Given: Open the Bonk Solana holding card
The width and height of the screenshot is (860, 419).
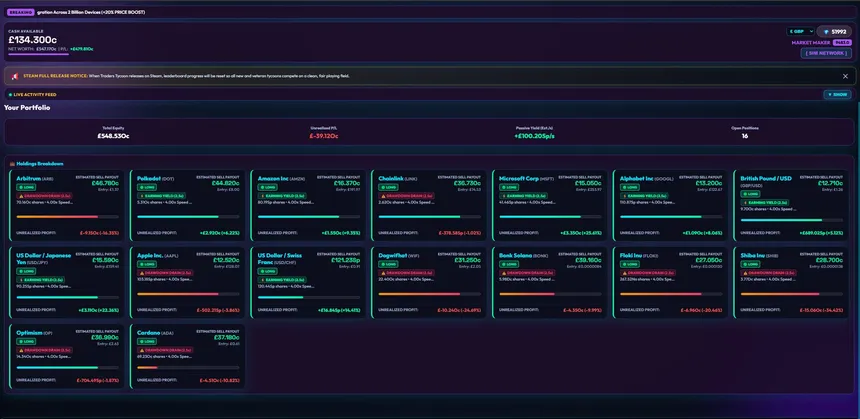Looking at the screenshot, I should 550,282.
